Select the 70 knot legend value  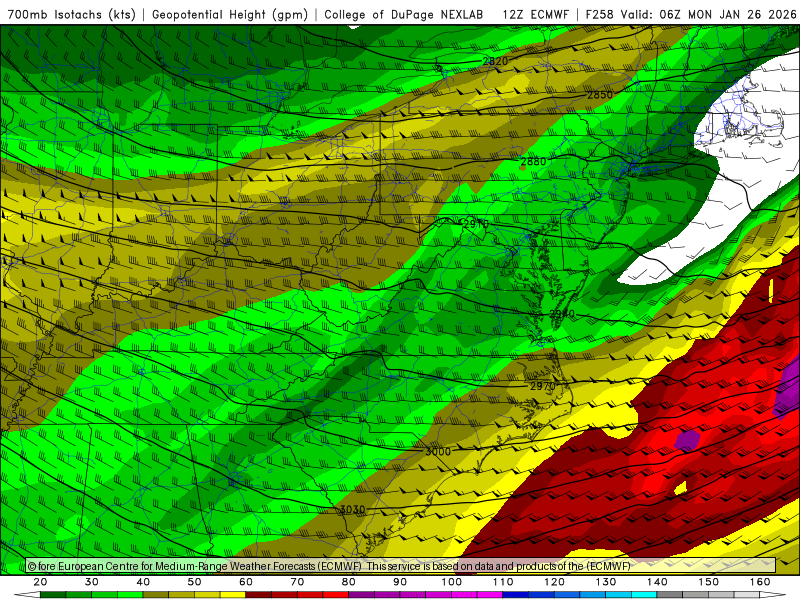point(297,582)
